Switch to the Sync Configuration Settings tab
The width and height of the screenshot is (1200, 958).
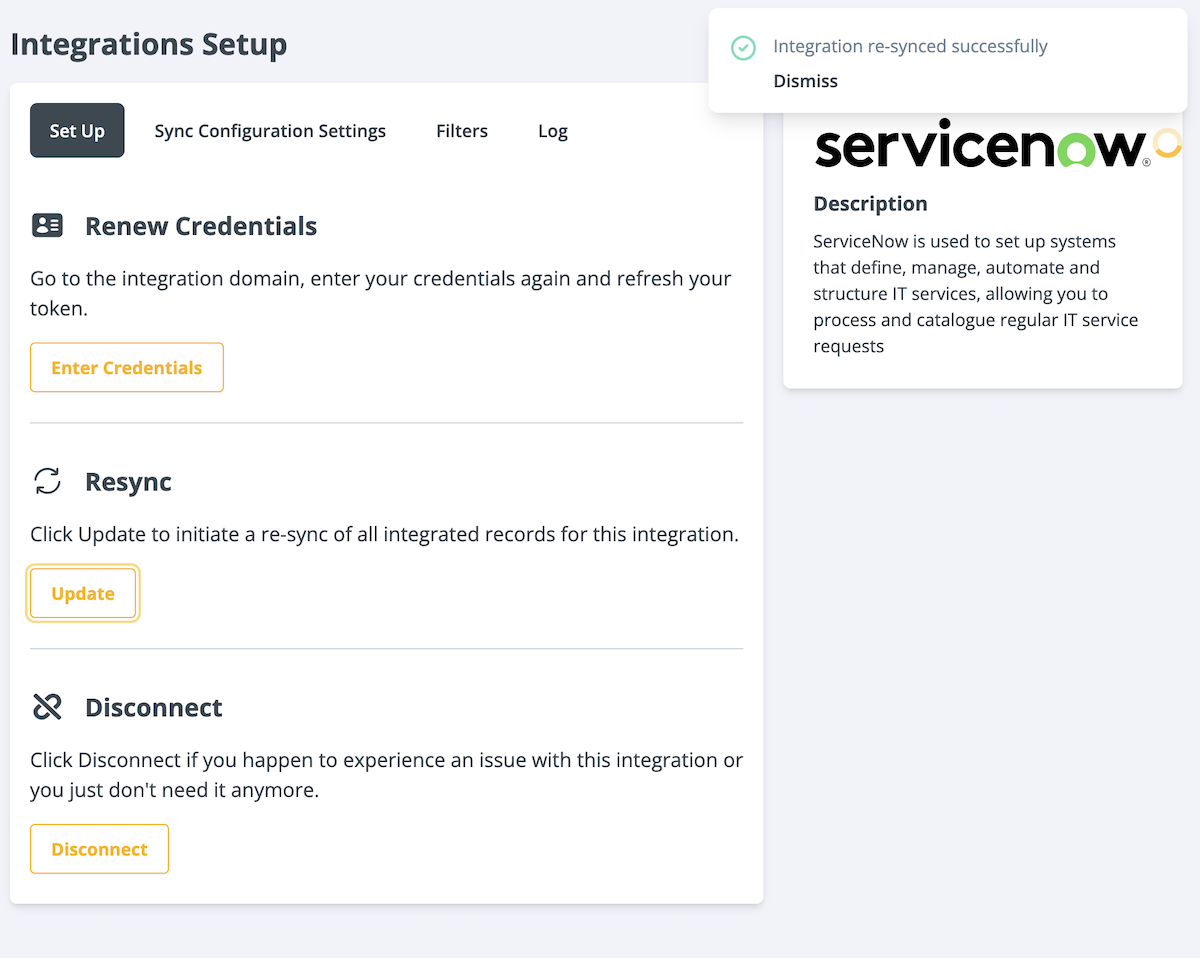270,130
